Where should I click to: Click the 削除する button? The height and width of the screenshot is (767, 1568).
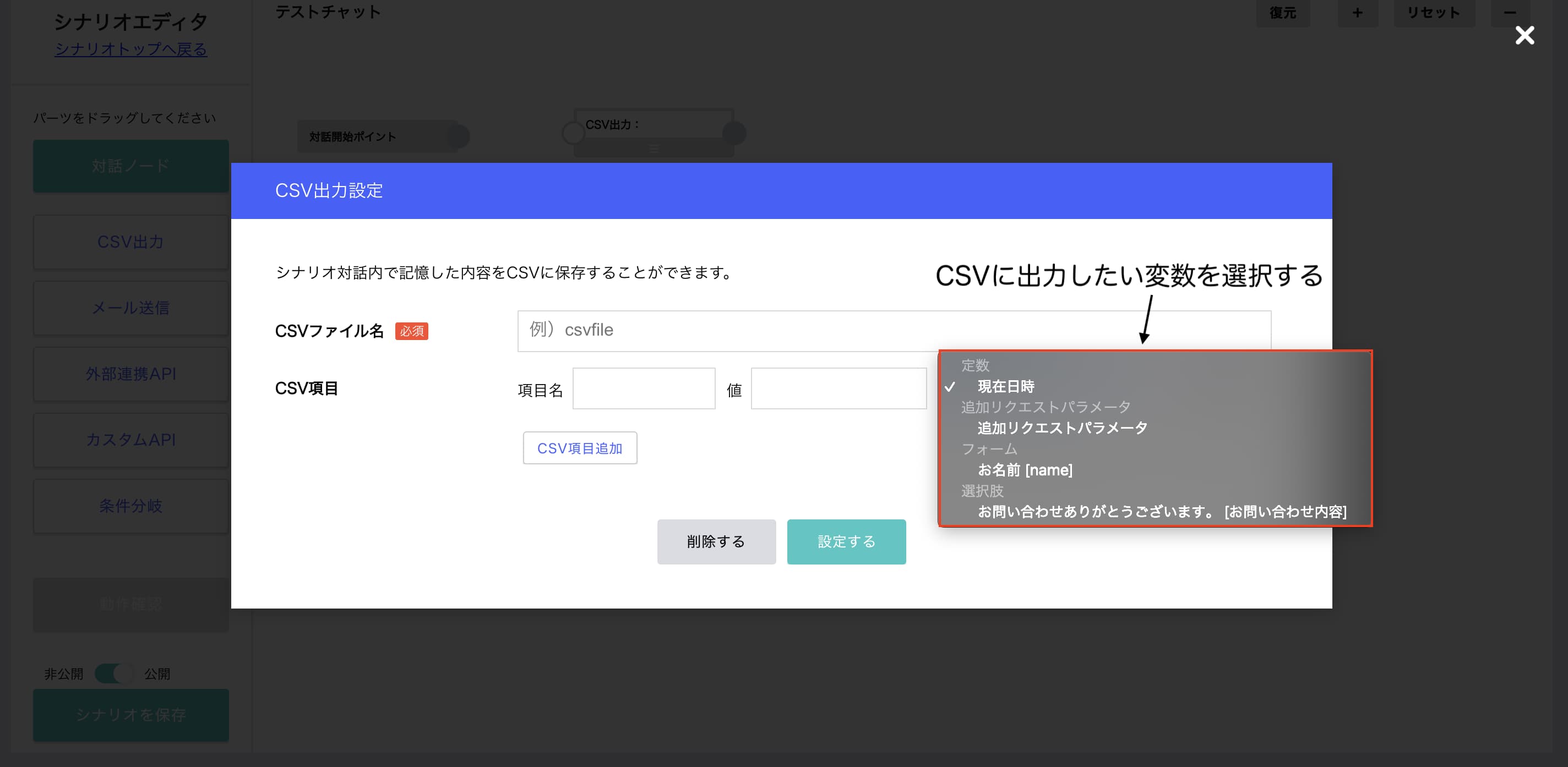[x=716, y=541]
